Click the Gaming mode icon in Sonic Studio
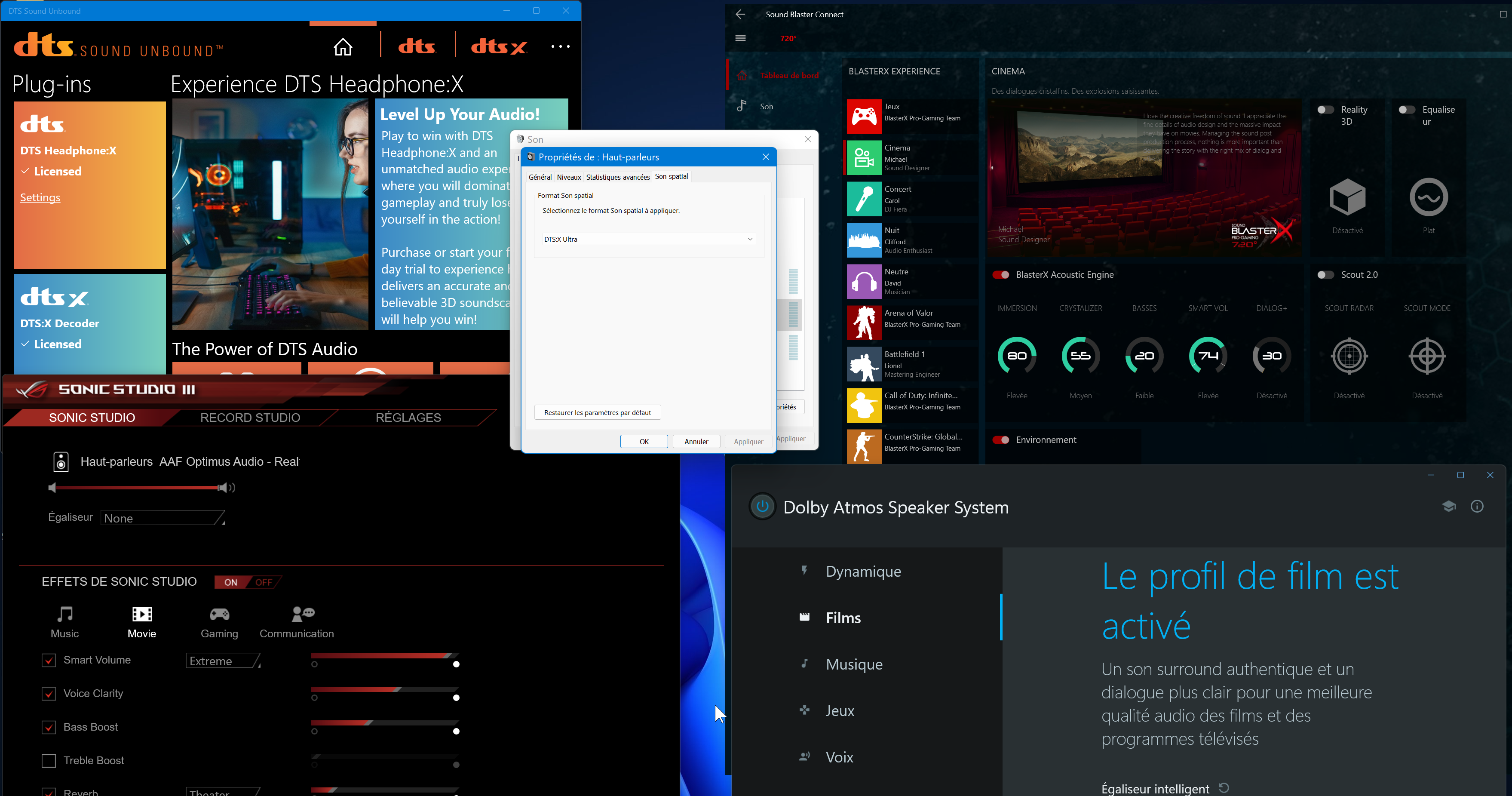Viewport: 1512px width, 796px height. [x=218, y=614]
